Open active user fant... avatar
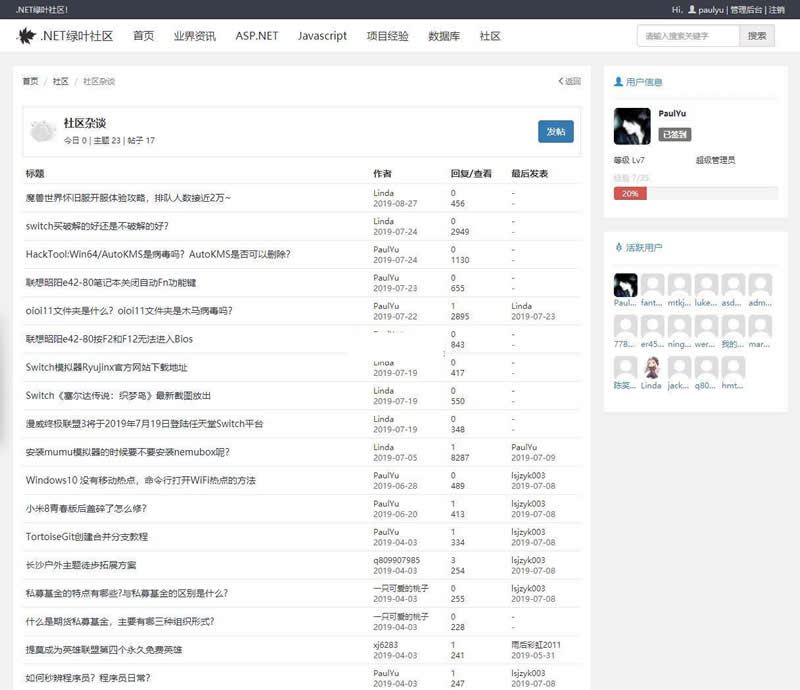This screenshot has height=690, width=800. click(652, 285)
